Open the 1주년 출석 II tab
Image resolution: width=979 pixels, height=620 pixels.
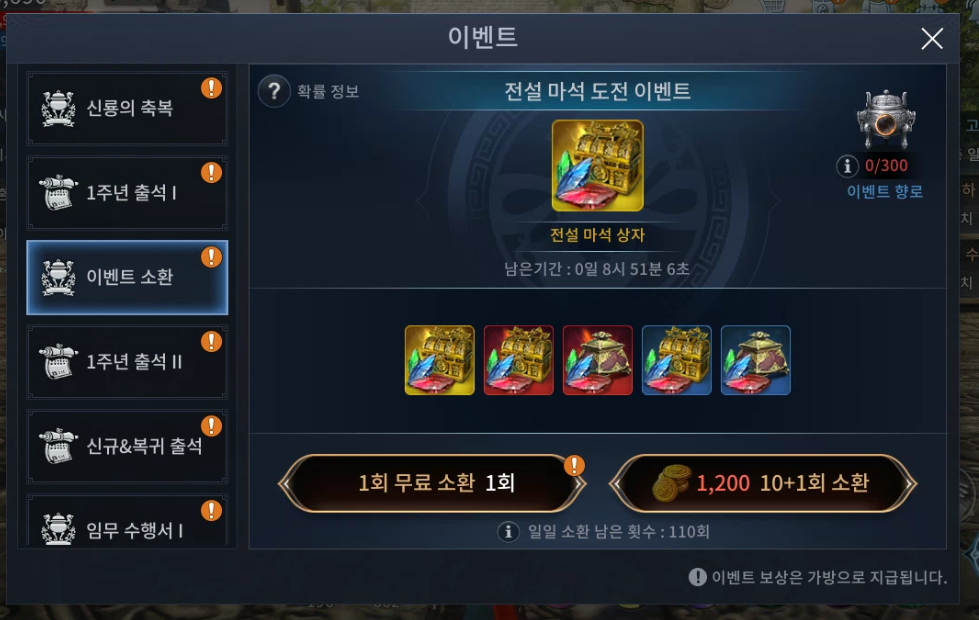(x=127, y=361)
